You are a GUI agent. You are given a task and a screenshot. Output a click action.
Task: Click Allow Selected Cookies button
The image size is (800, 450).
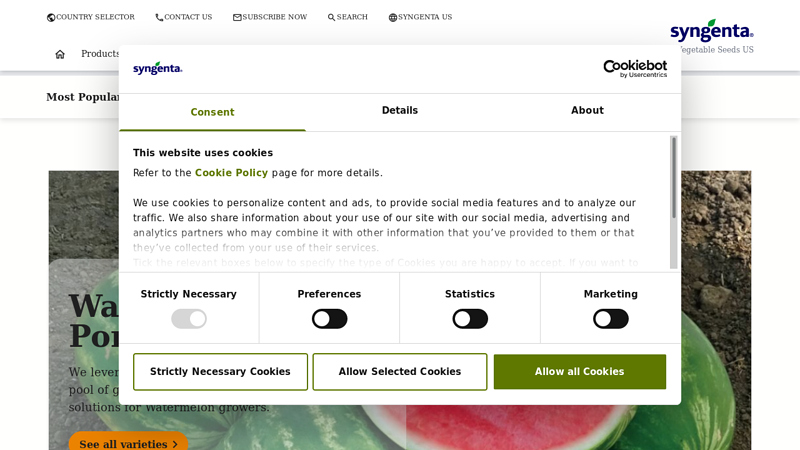coord(400,372)
